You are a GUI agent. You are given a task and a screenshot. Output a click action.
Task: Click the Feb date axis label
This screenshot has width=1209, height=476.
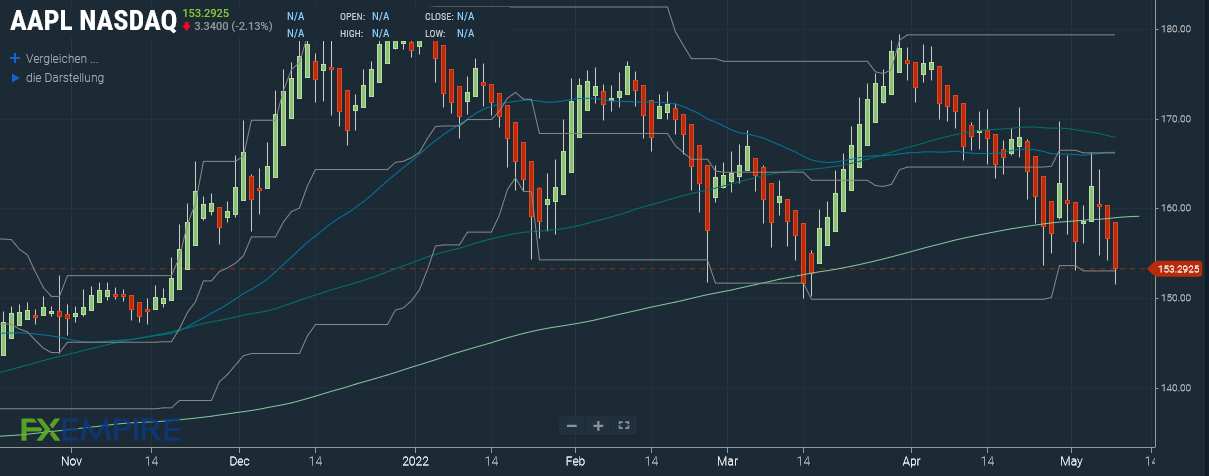[x=575, y=462]
